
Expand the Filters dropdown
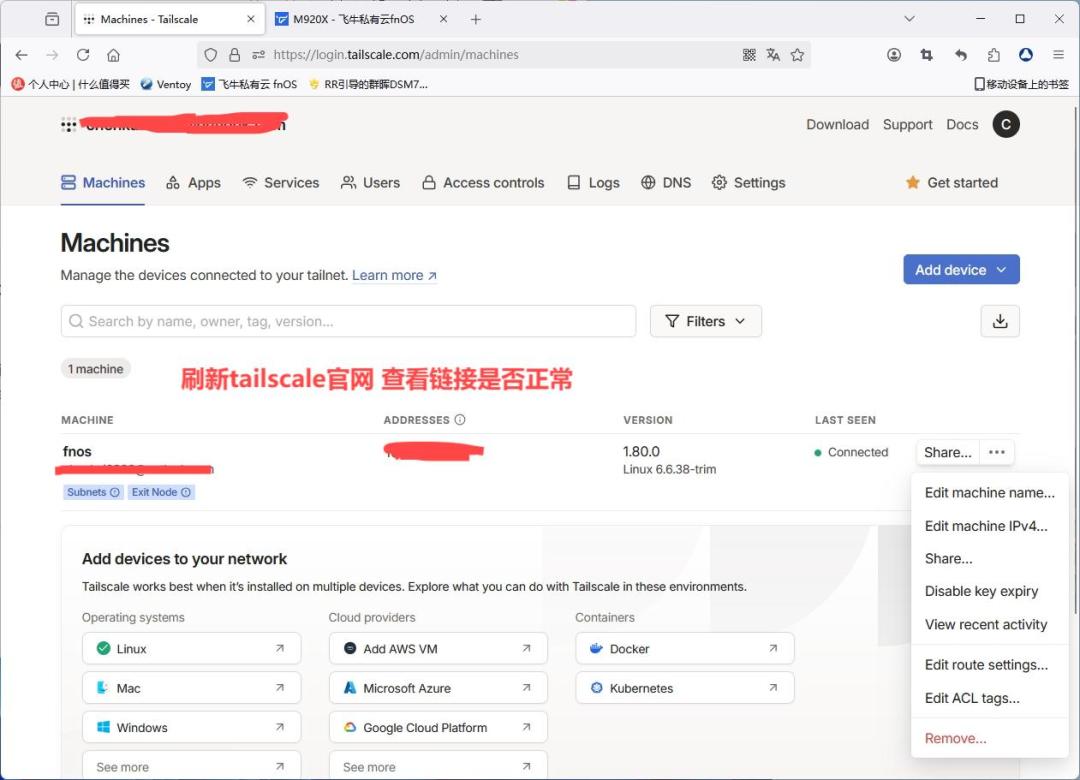point(705,321)
